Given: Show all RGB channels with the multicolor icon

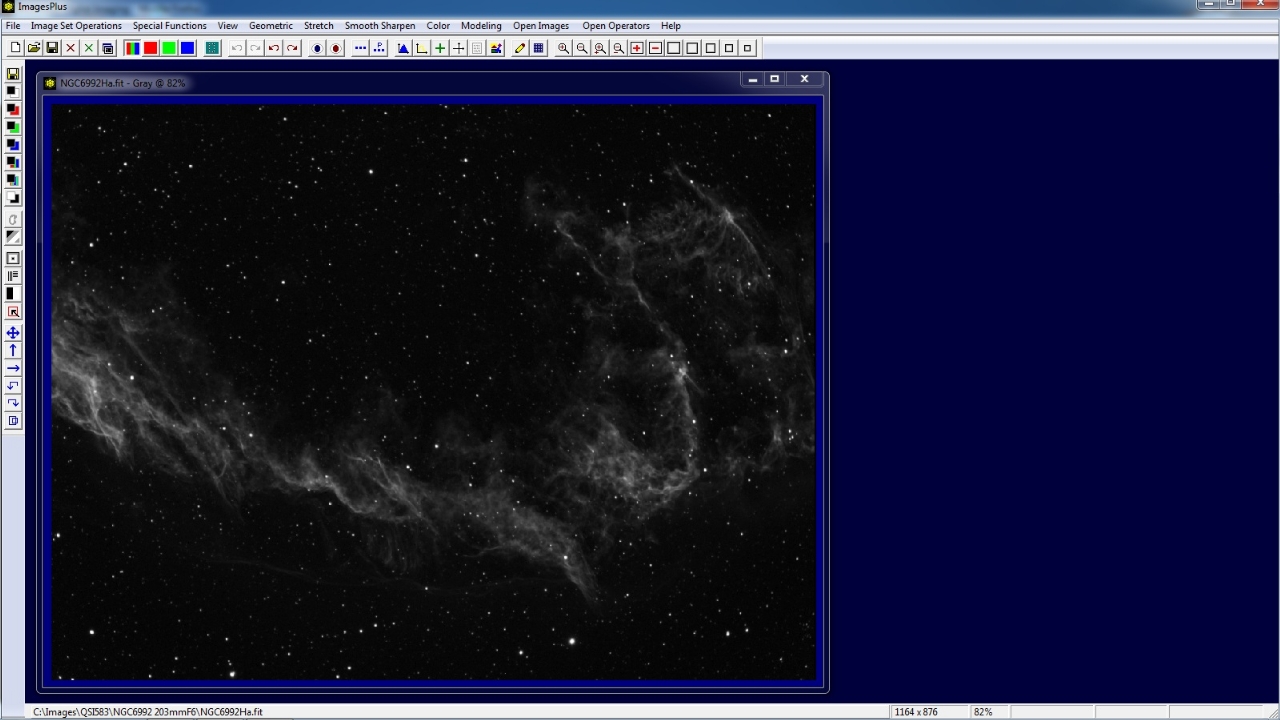Looking at the screenshot, I should click(132, 48).
